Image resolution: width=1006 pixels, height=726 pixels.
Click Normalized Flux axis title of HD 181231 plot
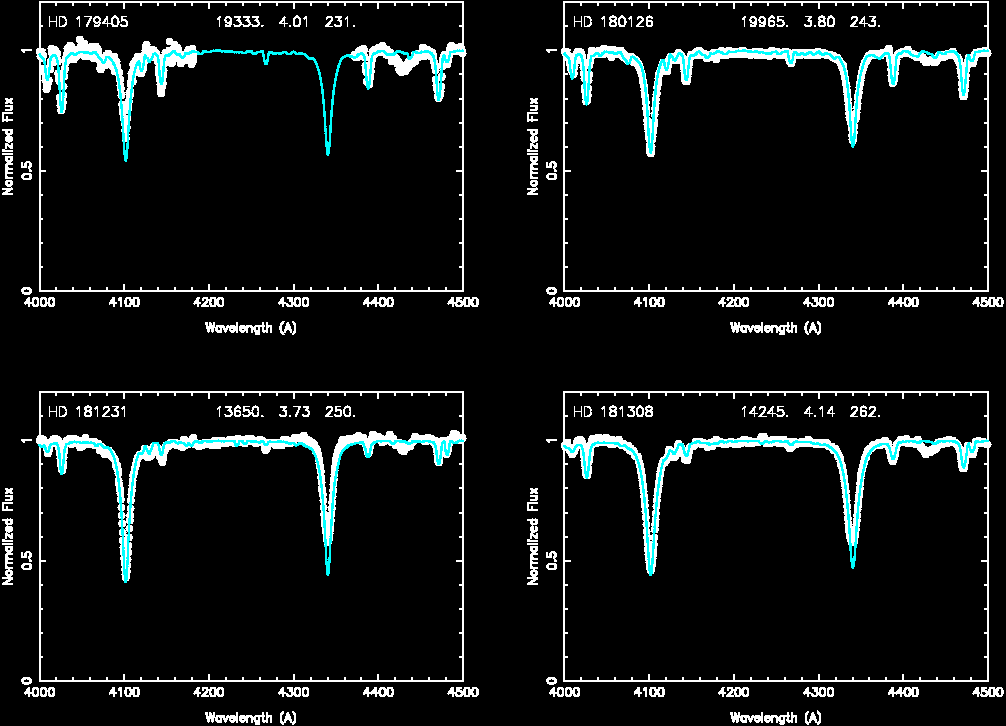8,536
